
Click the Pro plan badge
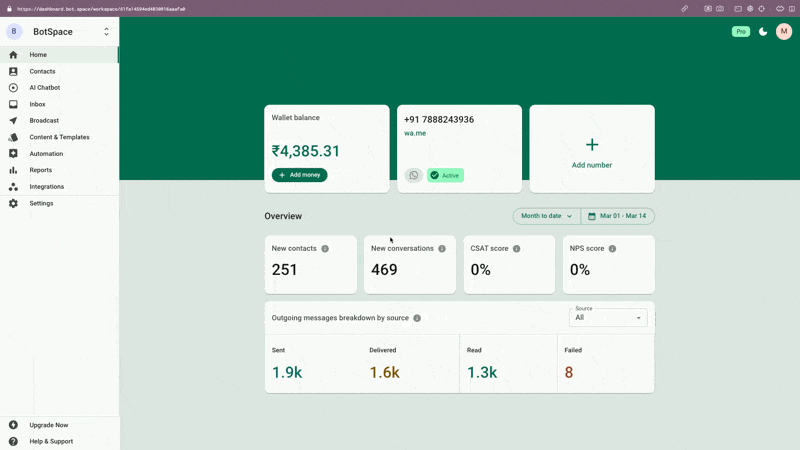coord(741,32)
